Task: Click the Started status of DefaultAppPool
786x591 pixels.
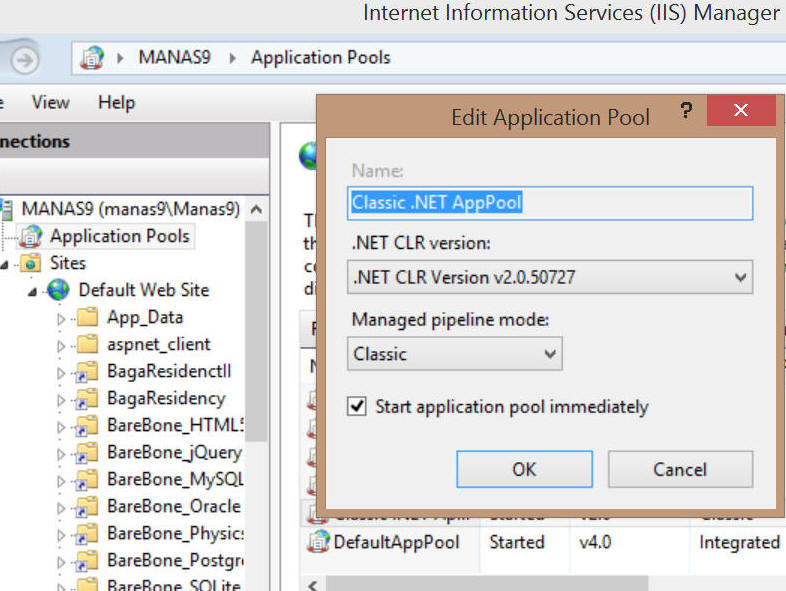Action: click(517, 542)
